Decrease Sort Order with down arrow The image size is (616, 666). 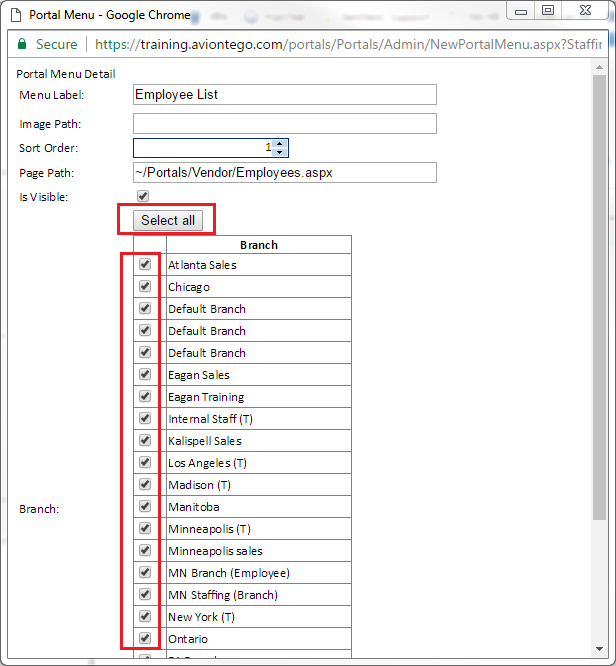280,152
